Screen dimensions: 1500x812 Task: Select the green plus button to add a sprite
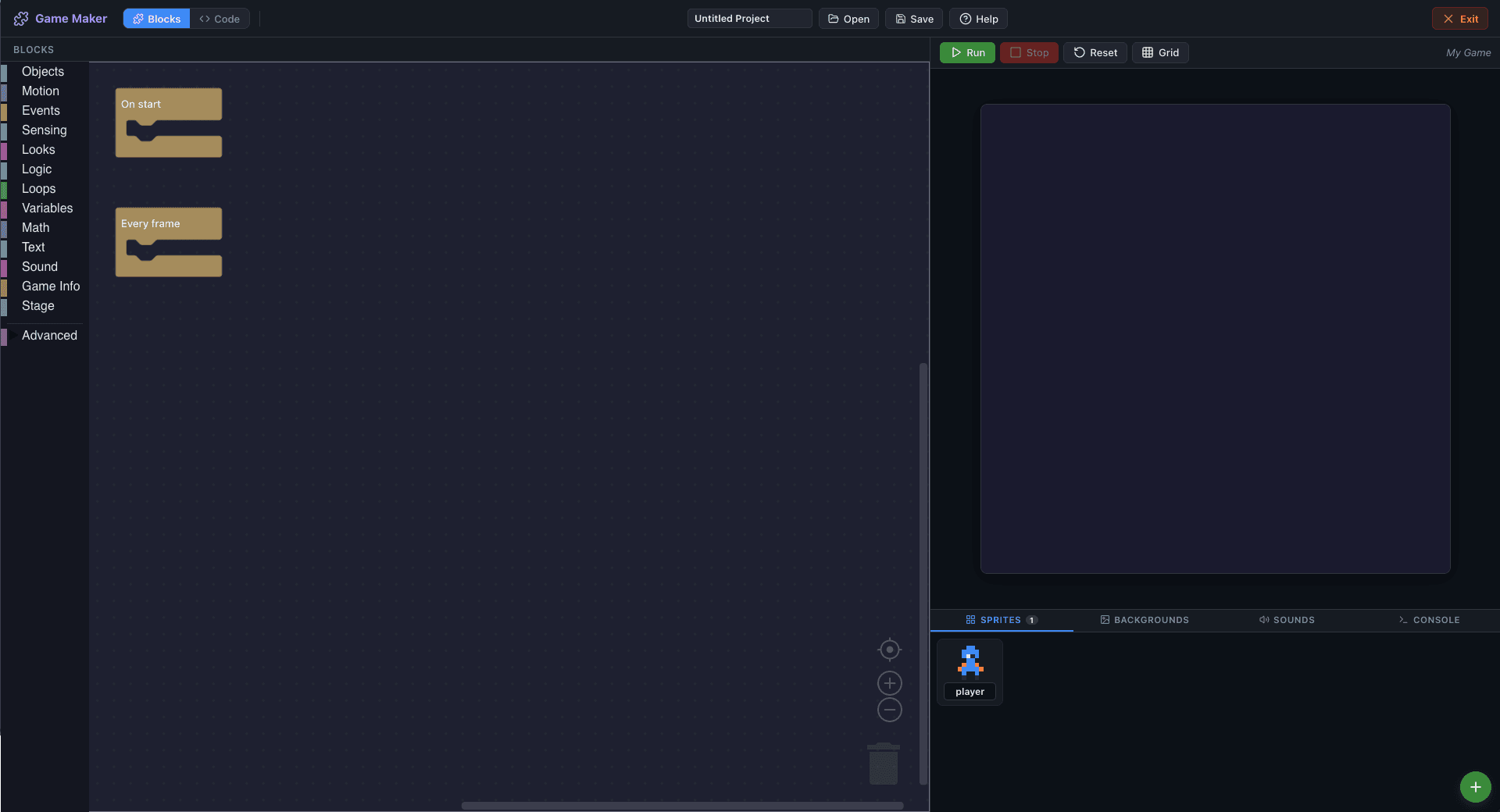click(1474, 787)
